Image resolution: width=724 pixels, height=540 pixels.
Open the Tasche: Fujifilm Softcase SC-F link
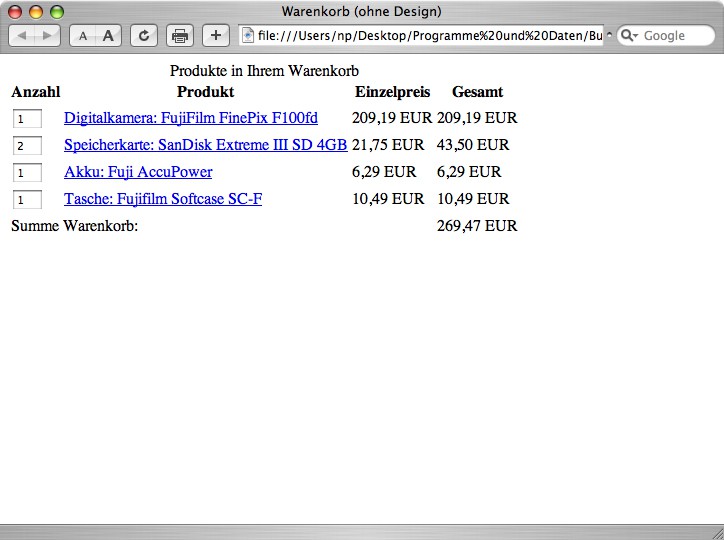pyautogui.click(x=163, y=199)
